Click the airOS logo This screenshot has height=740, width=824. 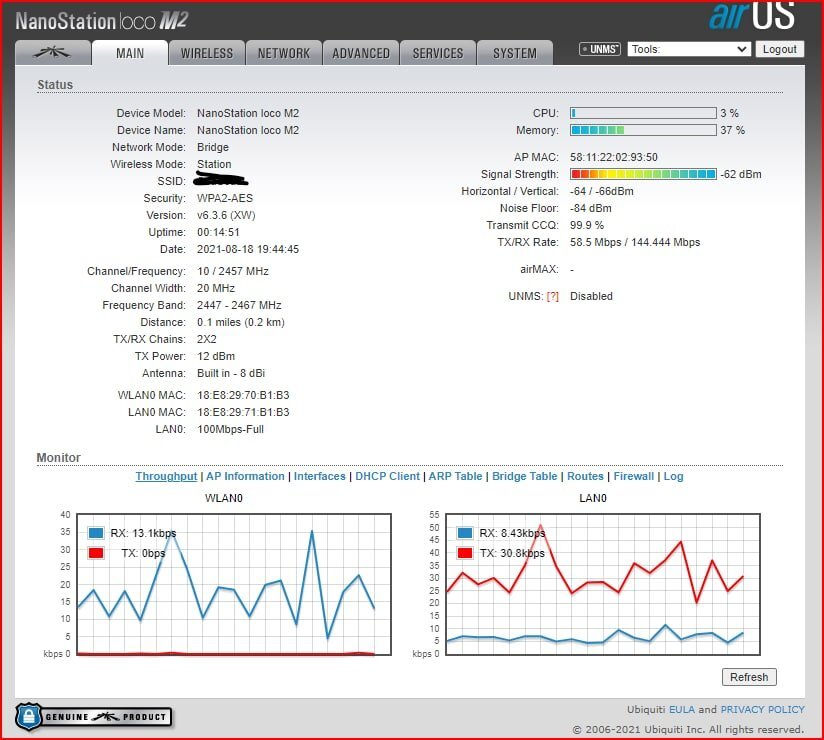click(x=753, y=16)
